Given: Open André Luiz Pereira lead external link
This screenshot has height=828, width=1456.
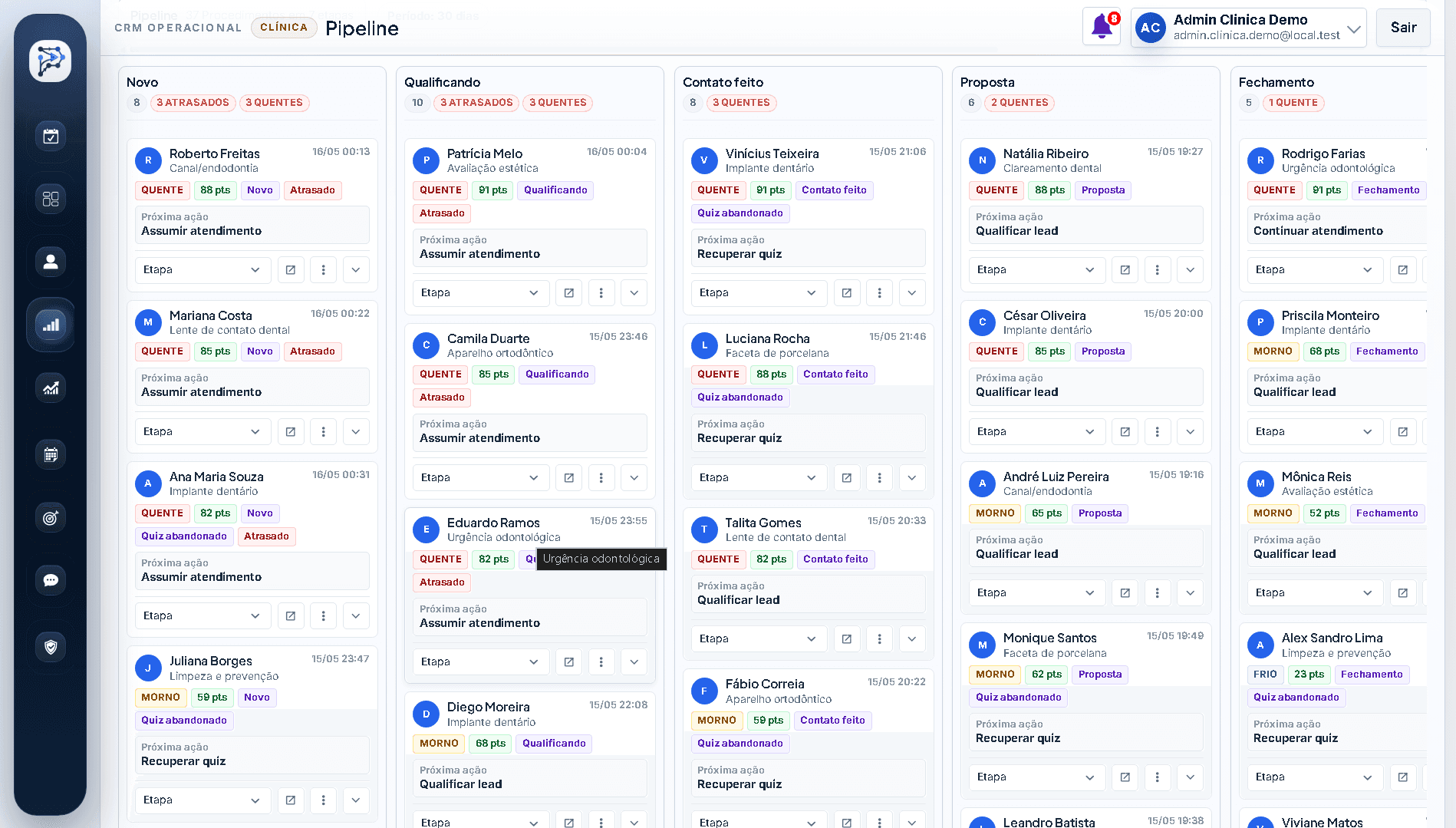Looking at the screenshot, I should tap(1125, 593).
